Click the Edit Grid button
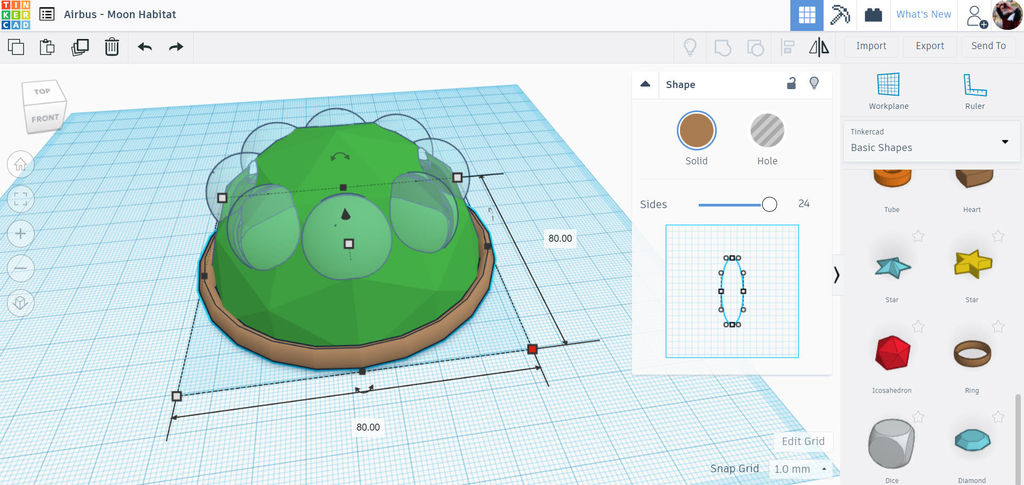Viewport: 1024px width, 485px height. (803, 441)
